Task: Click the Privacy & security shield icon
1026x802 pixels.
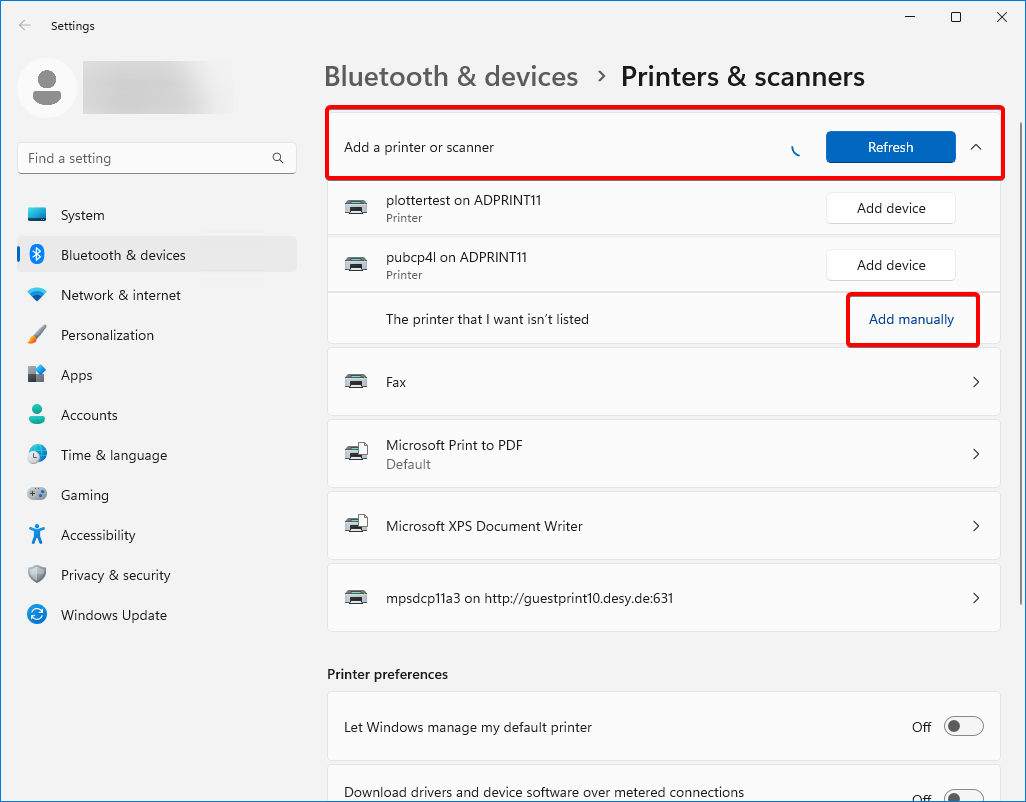Action: [37, 575]
